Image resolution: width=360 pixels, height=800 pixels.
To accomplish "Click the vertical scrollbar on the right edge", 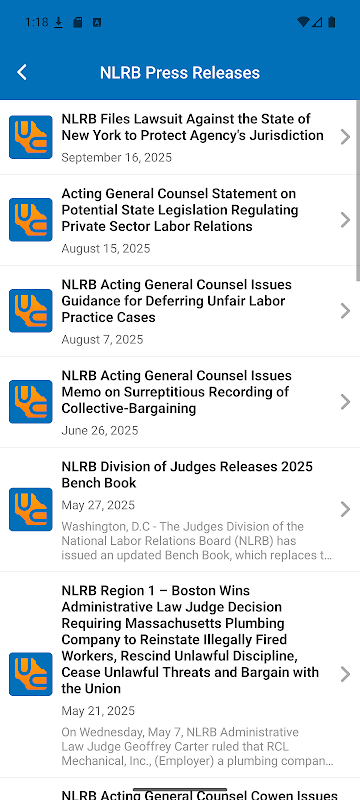I will pos(358,191).
